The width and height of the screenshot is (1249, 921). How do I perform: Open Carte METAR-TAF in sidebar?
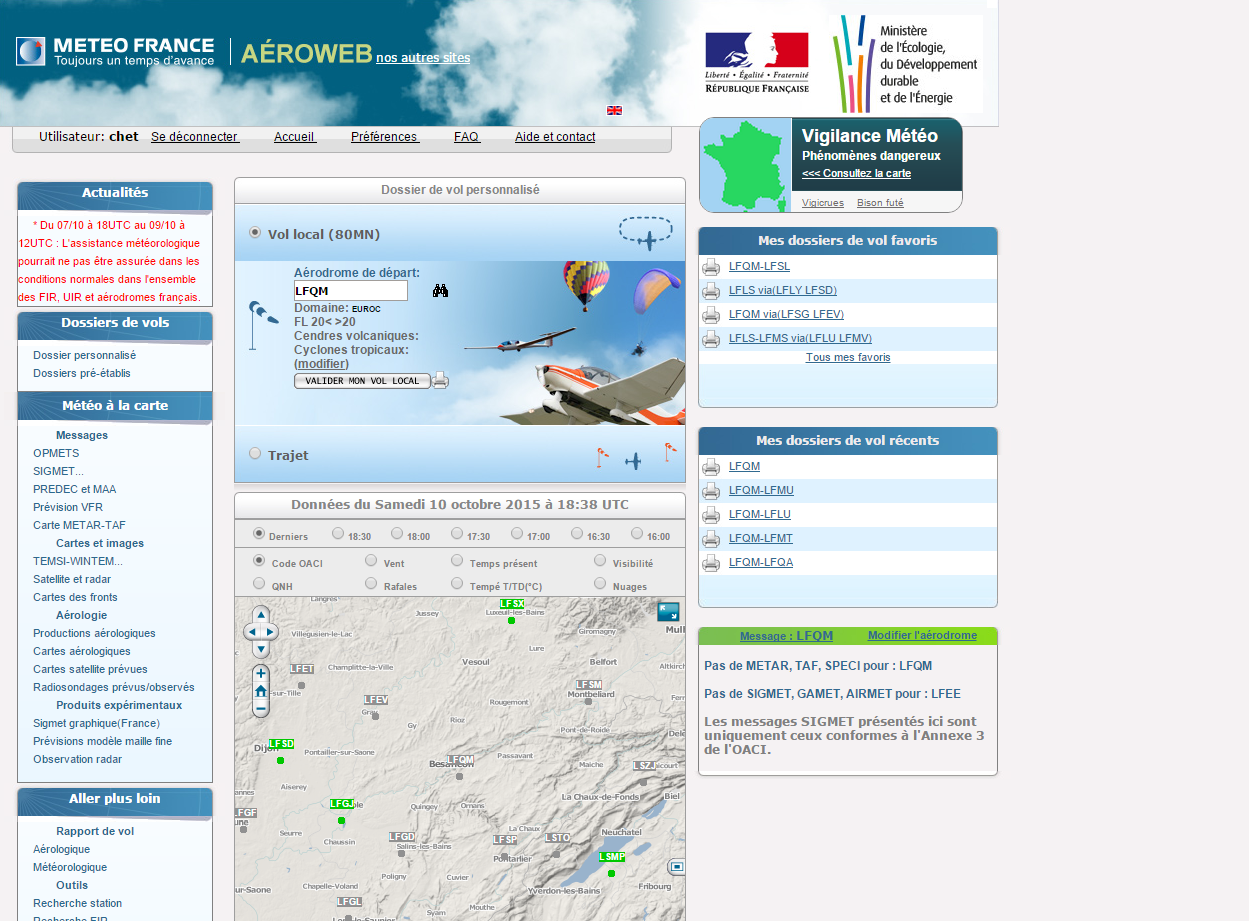[79, 525]
